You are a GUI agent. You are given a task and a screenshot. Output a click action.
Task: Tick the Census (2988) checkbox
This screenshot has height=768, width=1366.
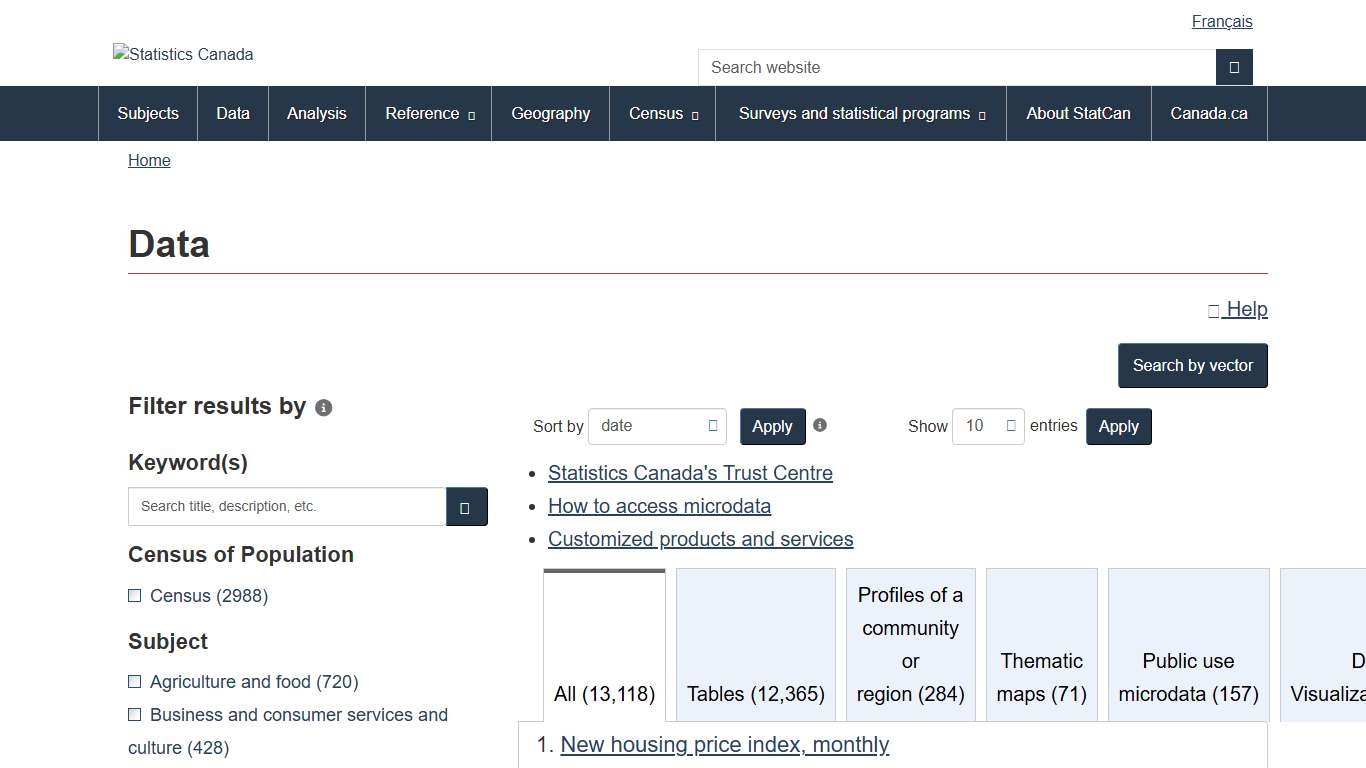(x=135, y=596)
